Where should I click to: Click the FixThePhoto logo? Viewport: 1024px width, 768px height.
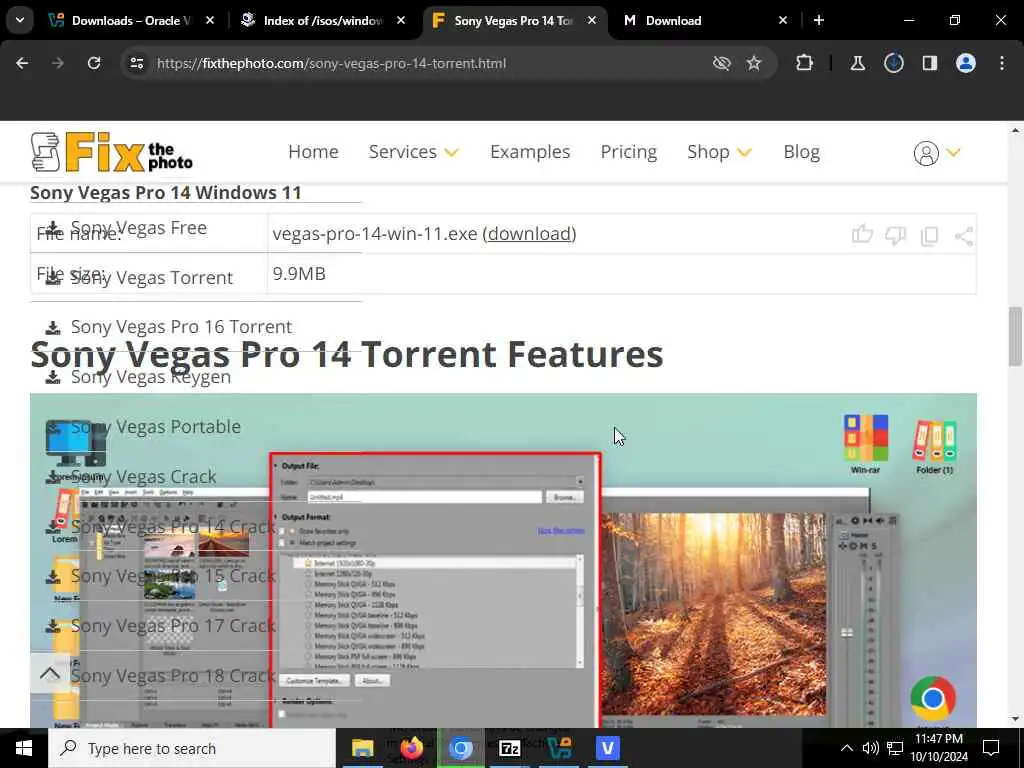click(x=112, y=152)
